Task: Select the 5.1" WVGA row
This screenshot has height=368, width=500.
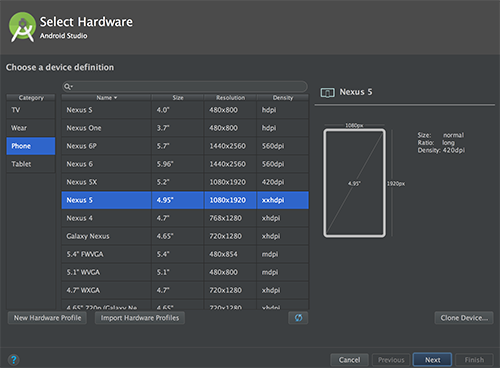Action: (x=185, y=272)
